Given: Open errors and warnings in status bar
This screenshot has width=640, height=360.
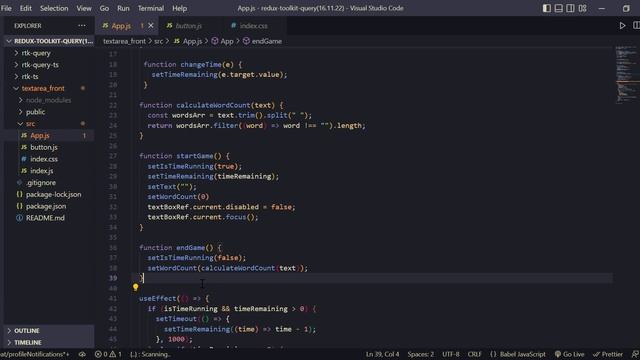Looking at the screenshot, I should 108,354.
